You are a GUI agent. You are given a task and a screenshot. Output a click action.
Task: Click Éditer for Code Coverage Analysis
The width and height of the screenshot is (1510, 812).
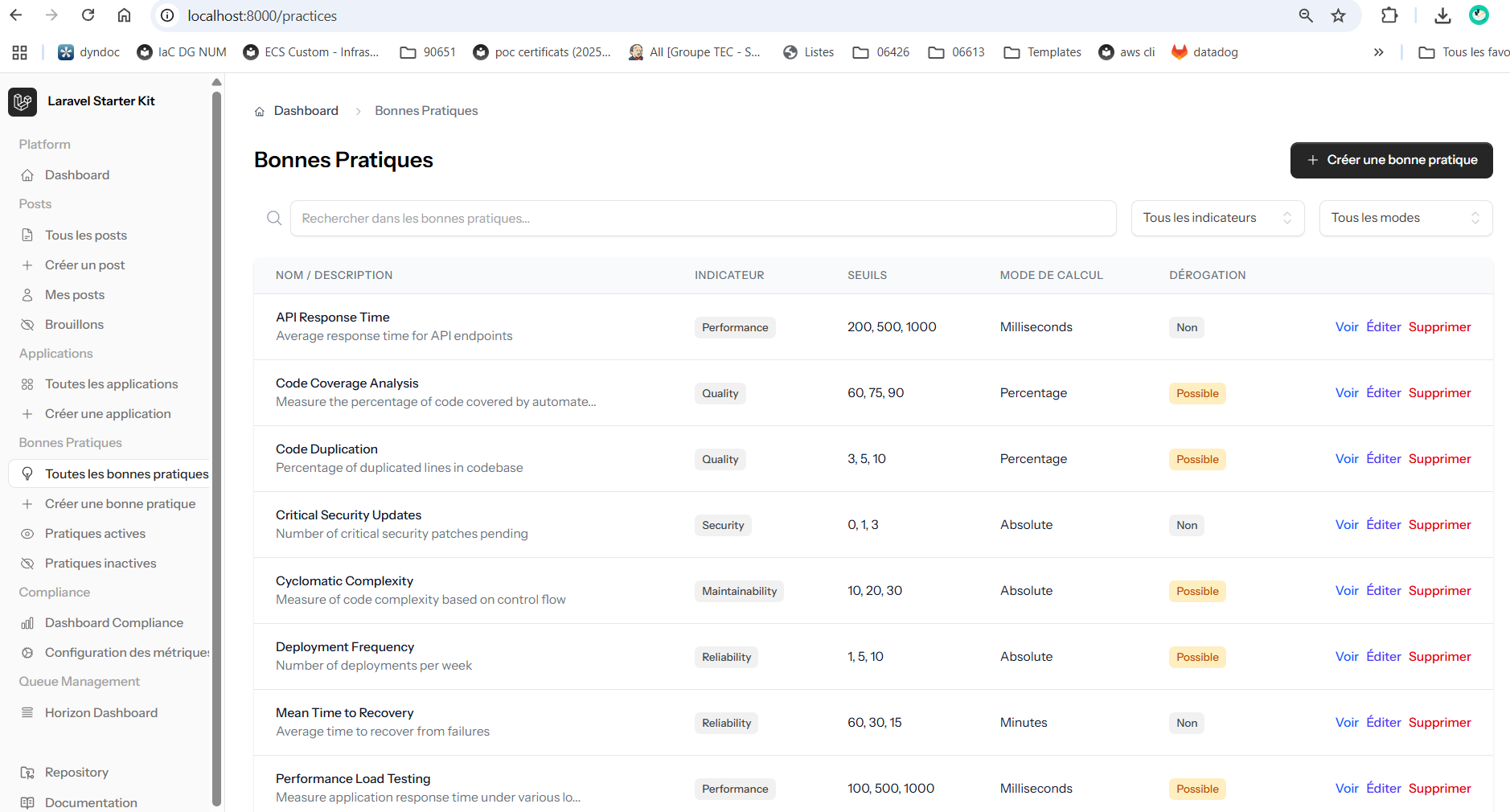(1384, 392)
